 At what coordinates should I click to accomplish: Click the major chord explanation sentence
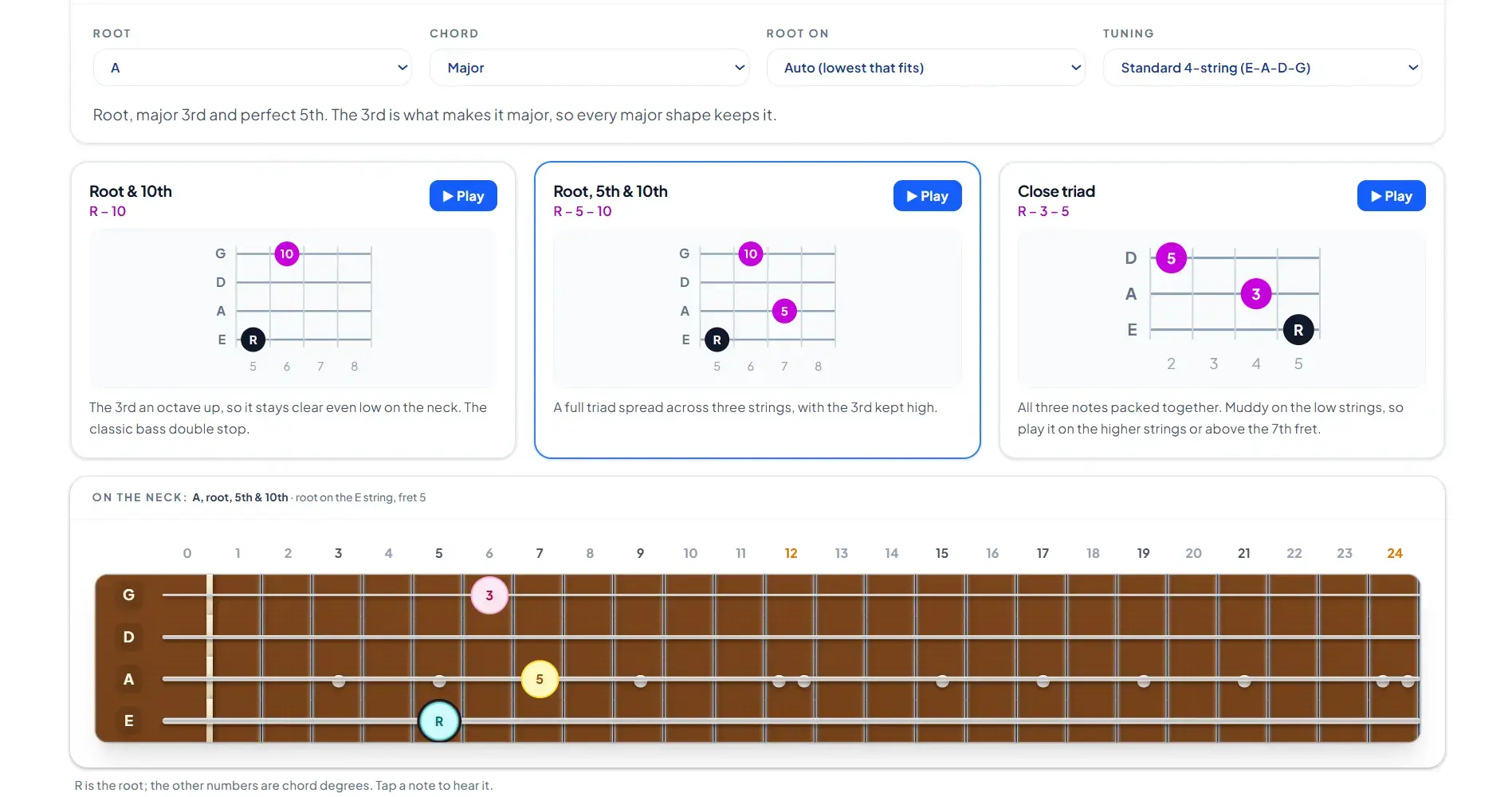tap(434, 115)
